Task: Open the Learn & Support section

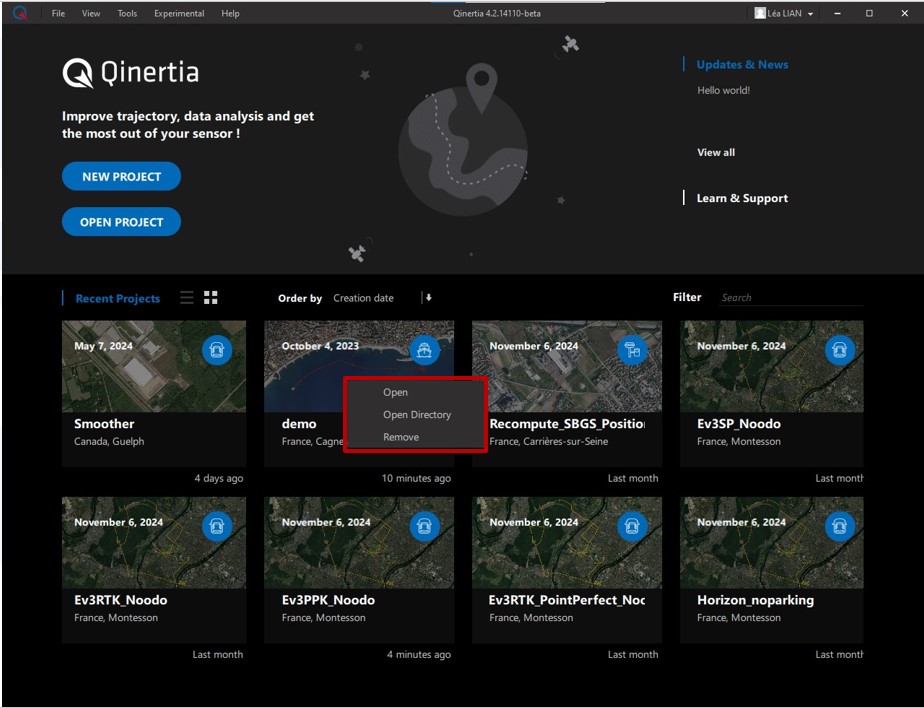Action: tap(742, 199)
